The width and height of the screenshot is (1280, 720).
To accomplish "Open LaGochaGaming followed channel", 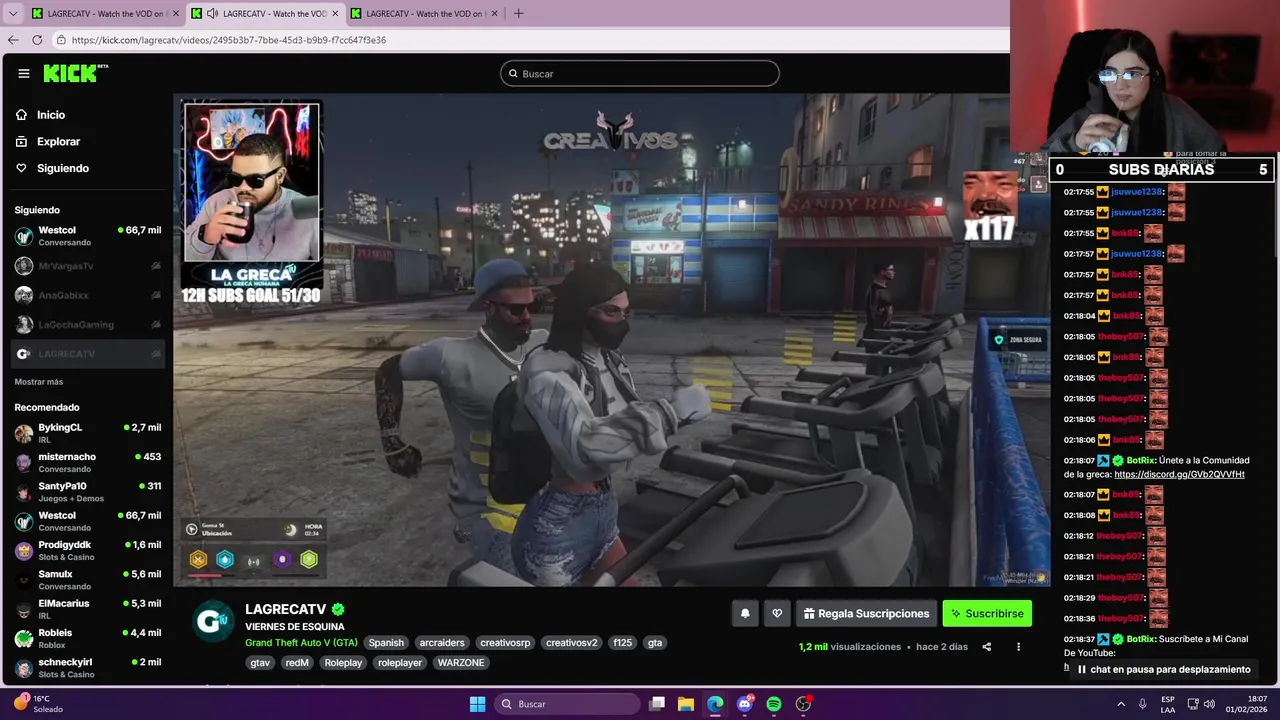I will click(x=88, y=324).
